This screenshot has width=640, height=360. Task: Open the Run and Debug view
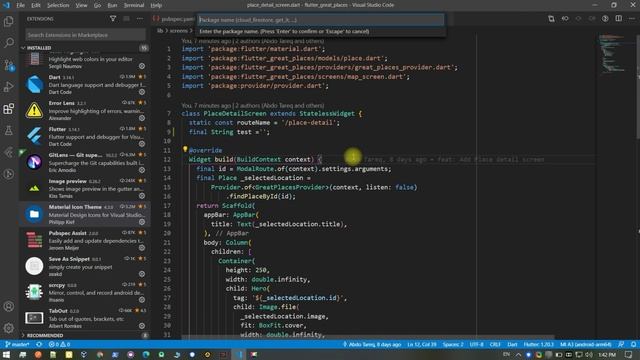(9, 87)
